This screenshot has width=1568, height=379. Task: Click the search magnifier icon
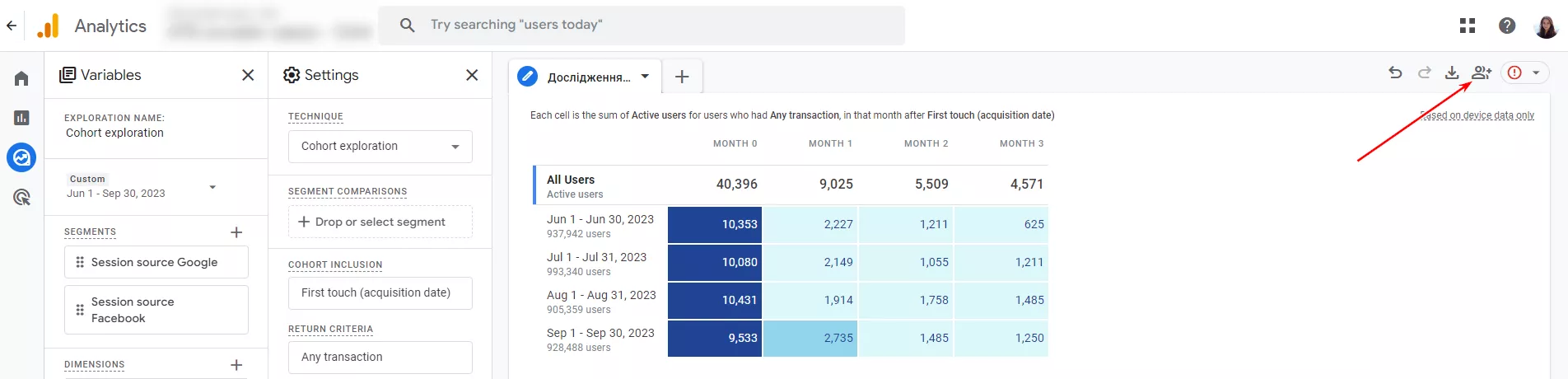(x=407, y=25)
